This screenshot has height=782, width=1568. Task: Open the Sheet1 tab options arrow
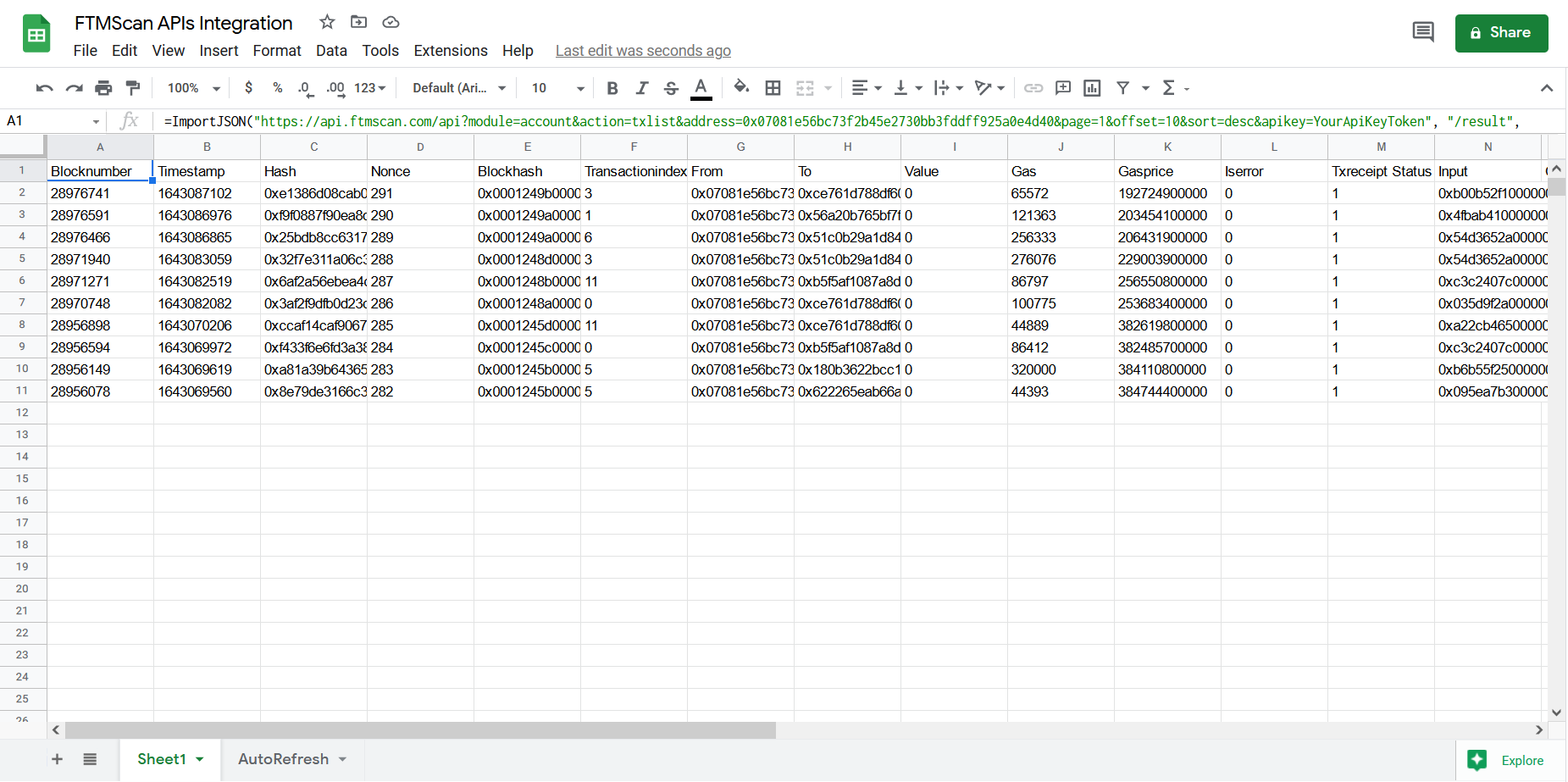pos(200,759)
